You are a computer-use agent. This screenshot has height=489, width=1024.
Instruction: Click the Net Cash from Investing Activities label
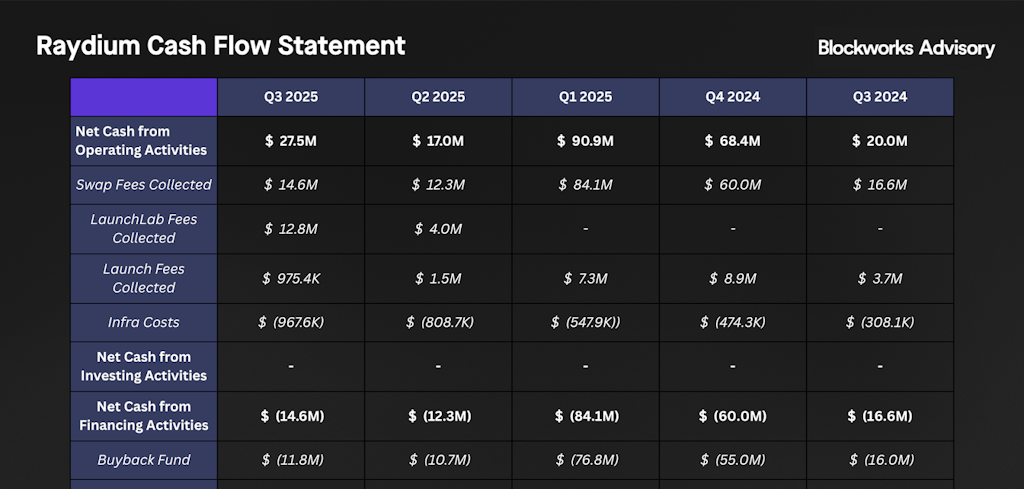point(144,366)
